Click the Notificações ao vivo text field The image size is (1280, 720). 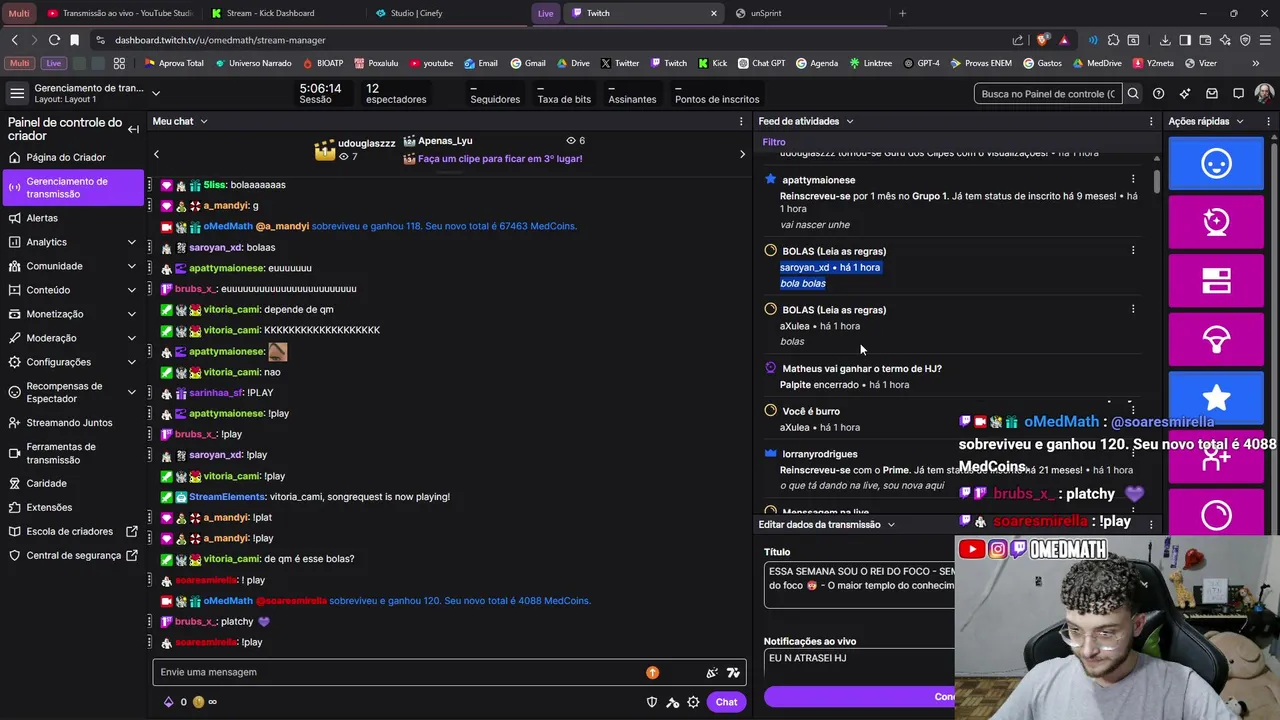[x=860, y=662]
